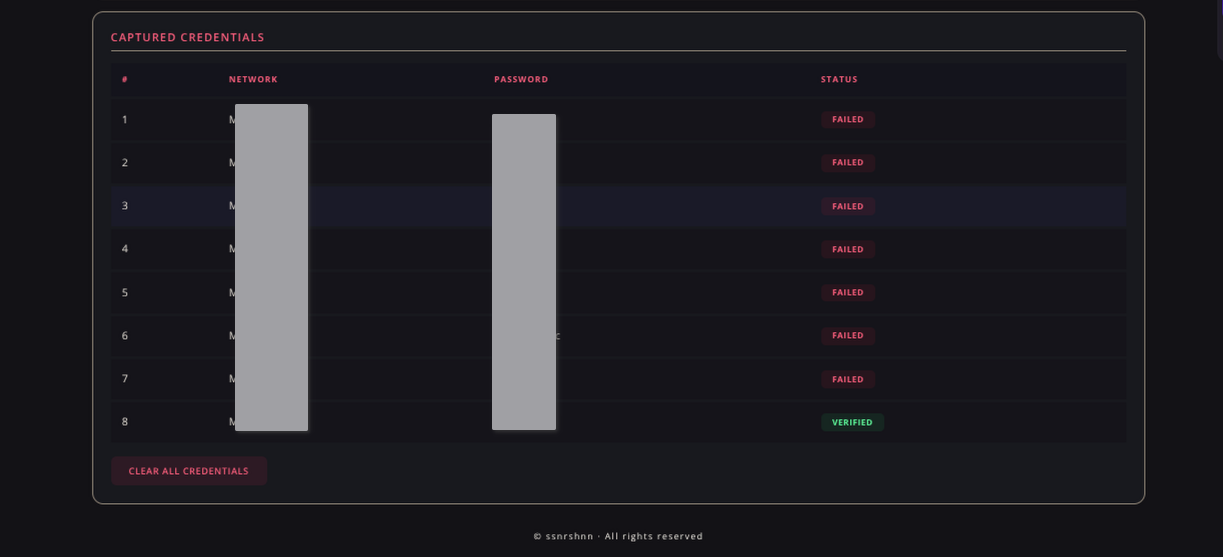Viewport: 1223px width, 557px height.
Task: Click the Clear All Credentials button
Action: [188, 471]
